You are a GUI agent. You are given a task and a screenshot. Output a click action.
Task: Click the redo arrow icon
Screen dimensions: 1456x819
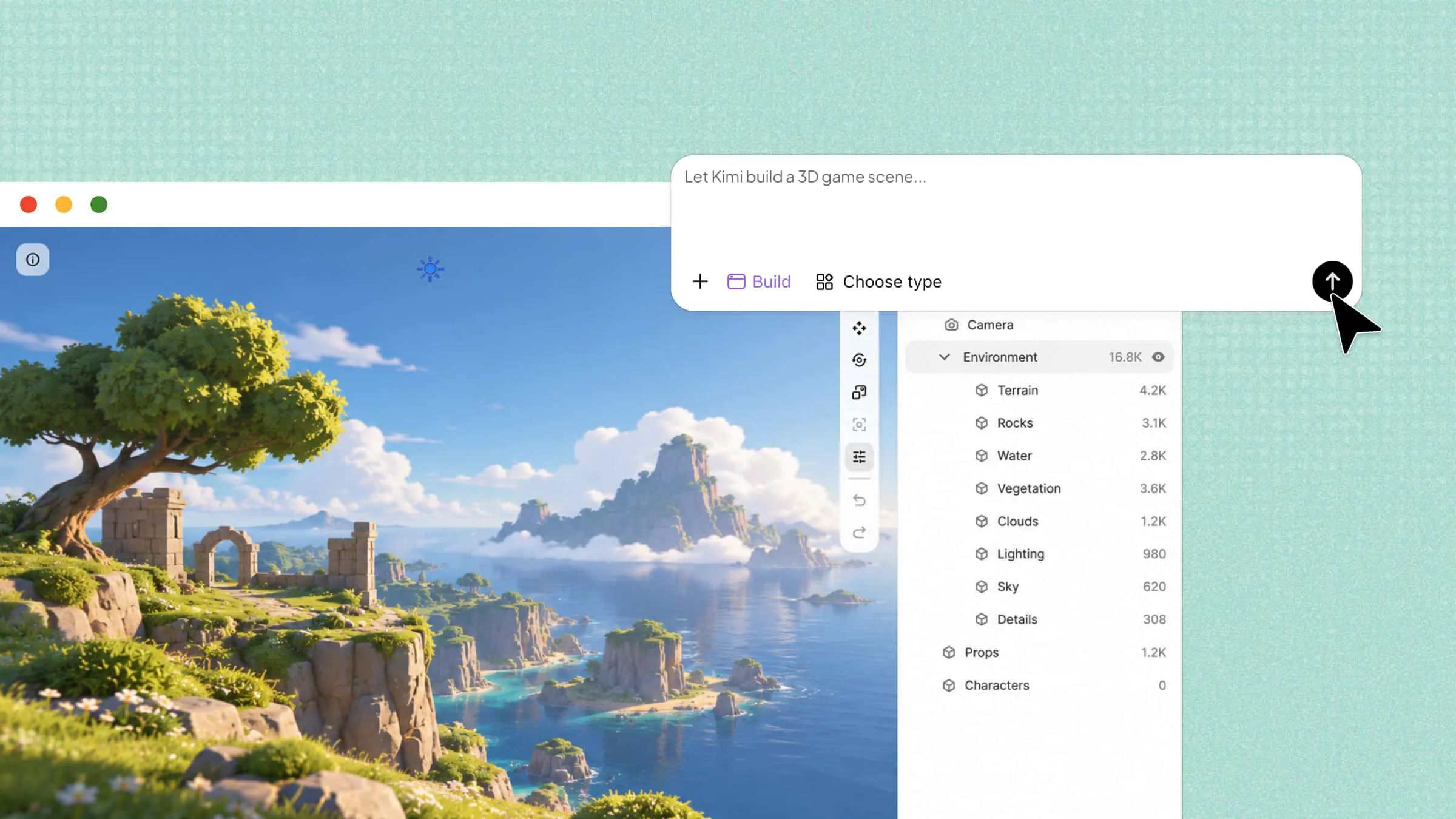click(859, 533)
